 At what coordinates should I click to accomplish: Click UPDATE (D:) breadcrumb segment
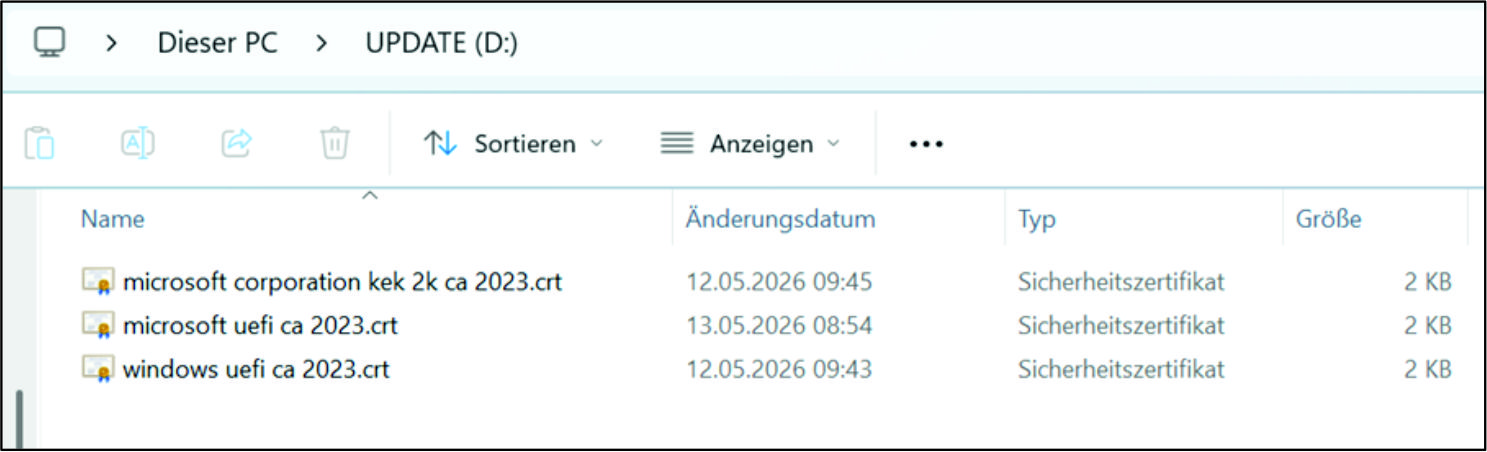pos(442,44)
